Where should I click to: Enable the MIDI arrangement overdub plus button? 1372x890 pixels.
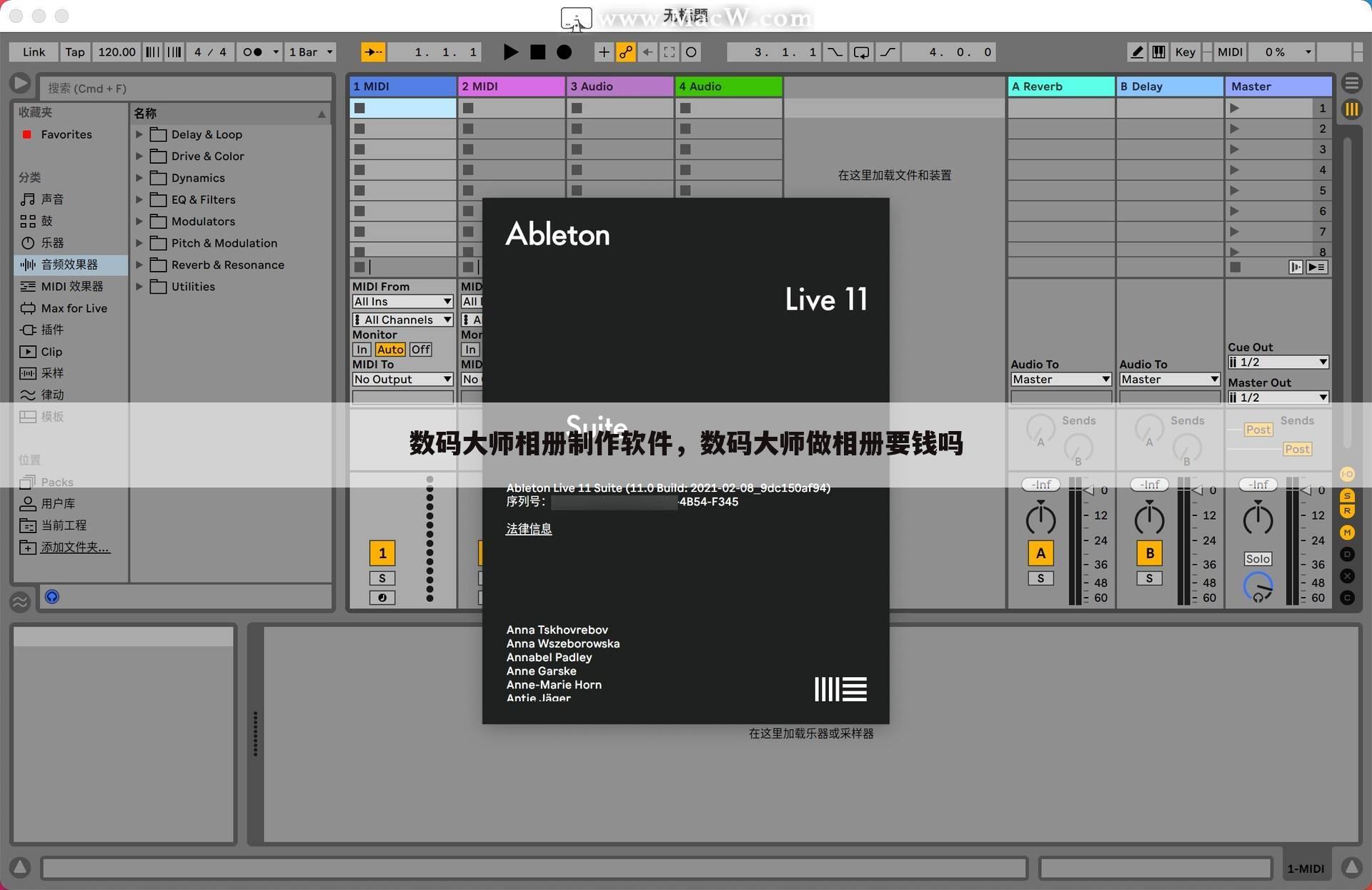(x=604, y=52)
